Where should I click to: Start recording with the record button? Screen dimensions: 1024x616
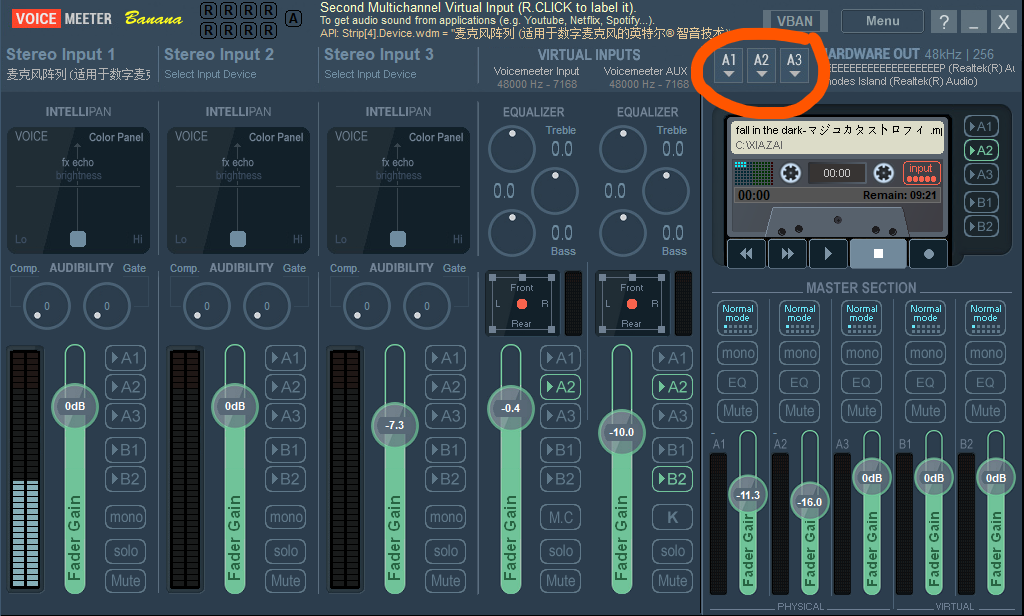928,253
